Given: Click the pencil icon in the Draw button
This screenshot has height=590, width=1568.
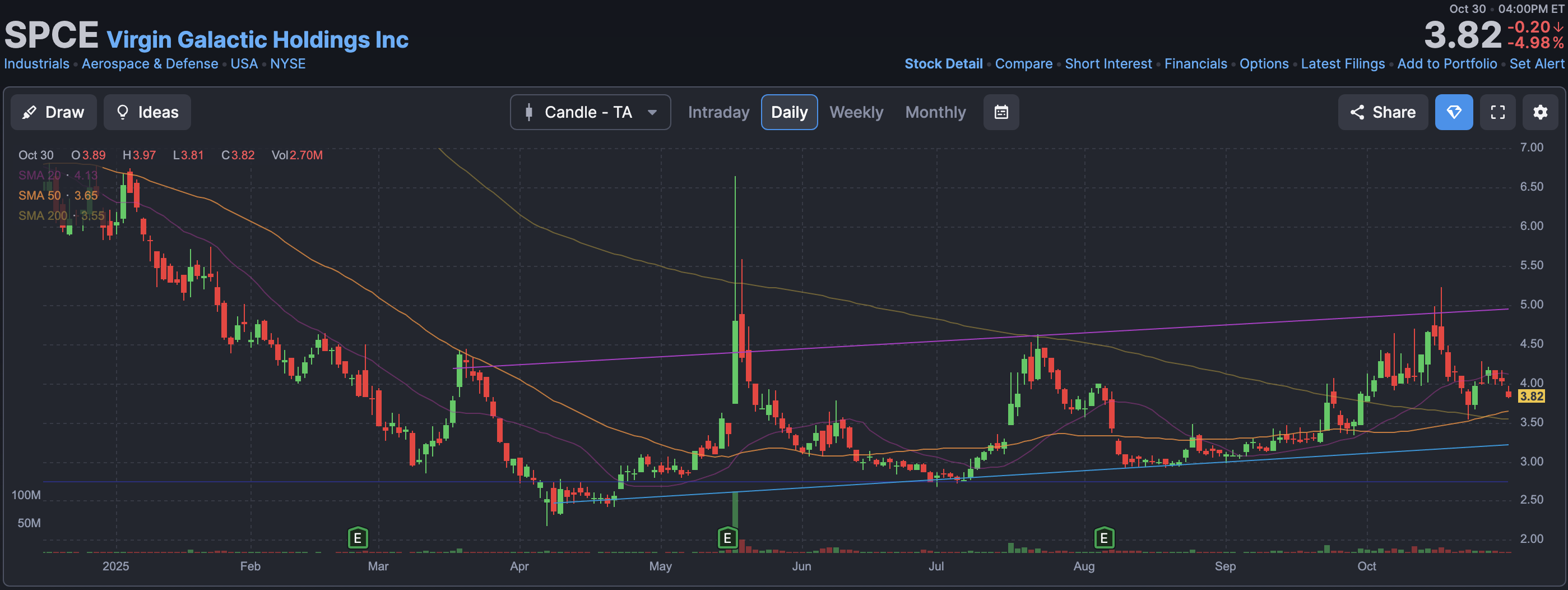Looking at the screenshot, I should coord(29,112).
